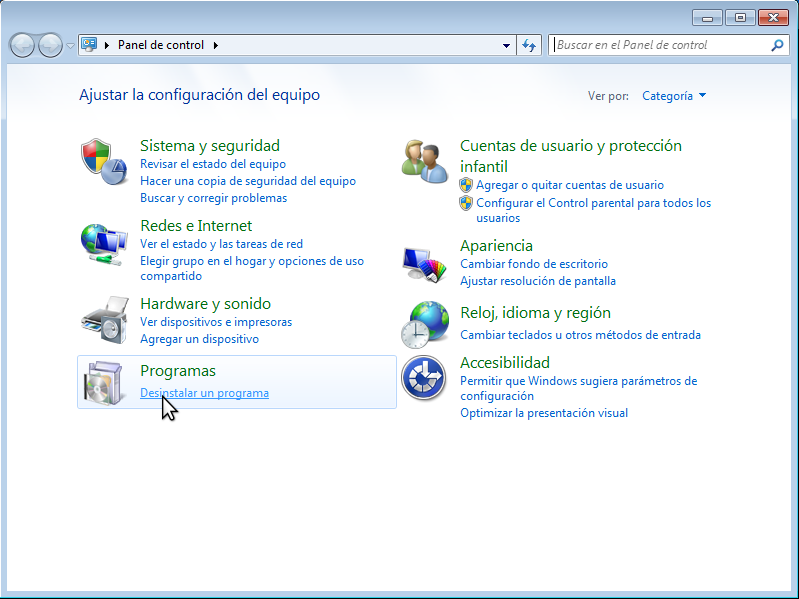Click Ajustar resolución de pantalla
The width and height of the screenshot is (799, 599).
click(538, 281)
